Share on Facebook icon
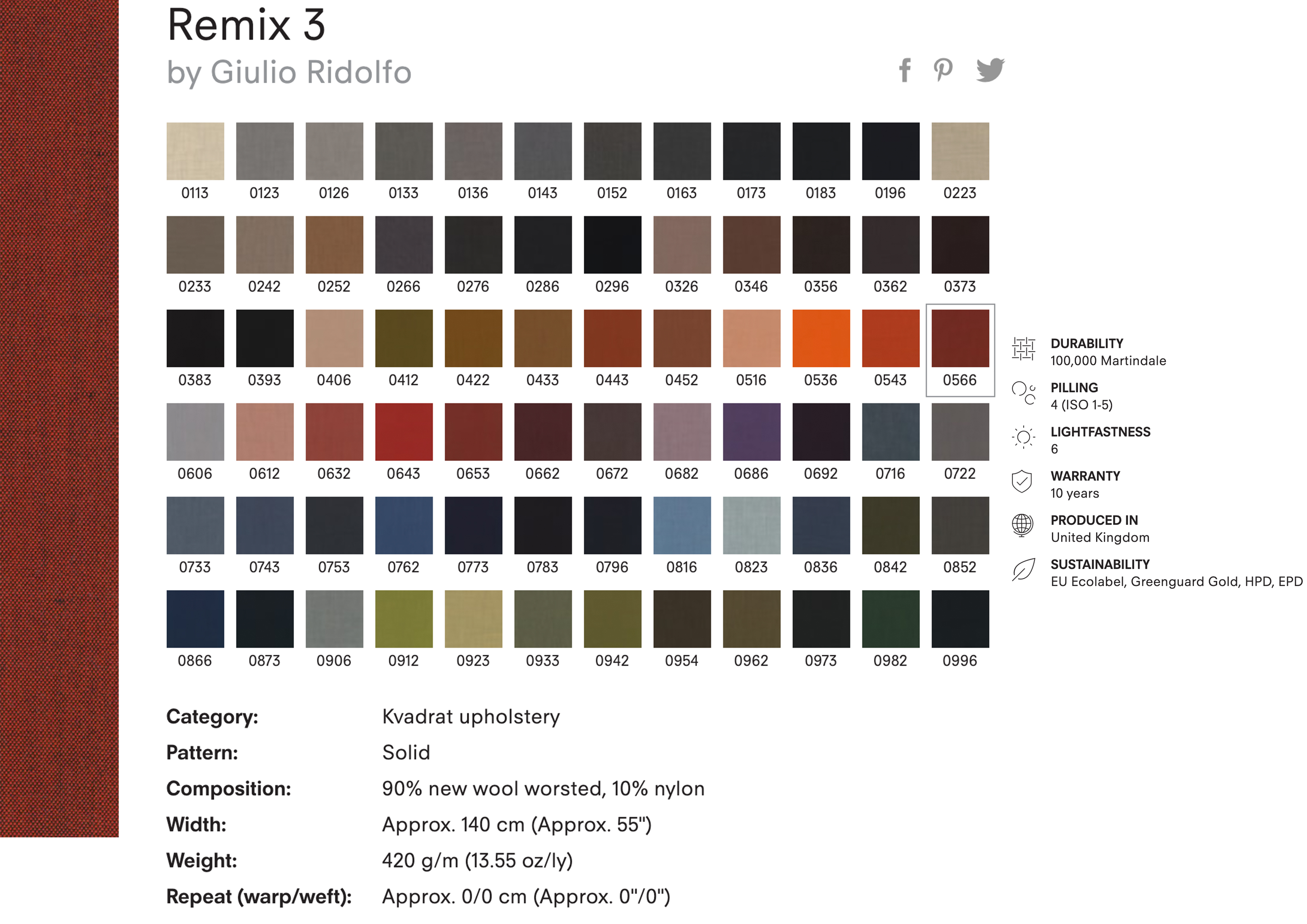 (905, 70)
